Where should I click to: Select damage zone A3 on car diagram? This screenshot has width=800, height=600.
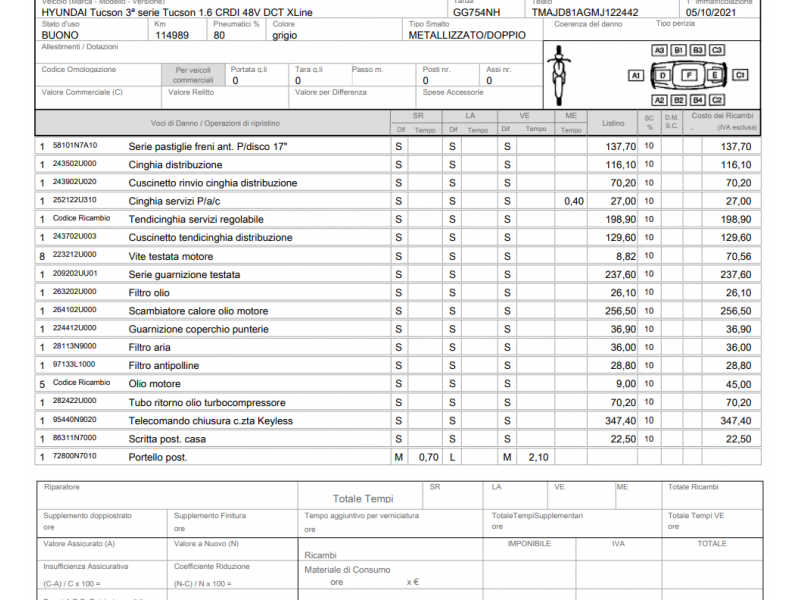[x=659, y=50]
